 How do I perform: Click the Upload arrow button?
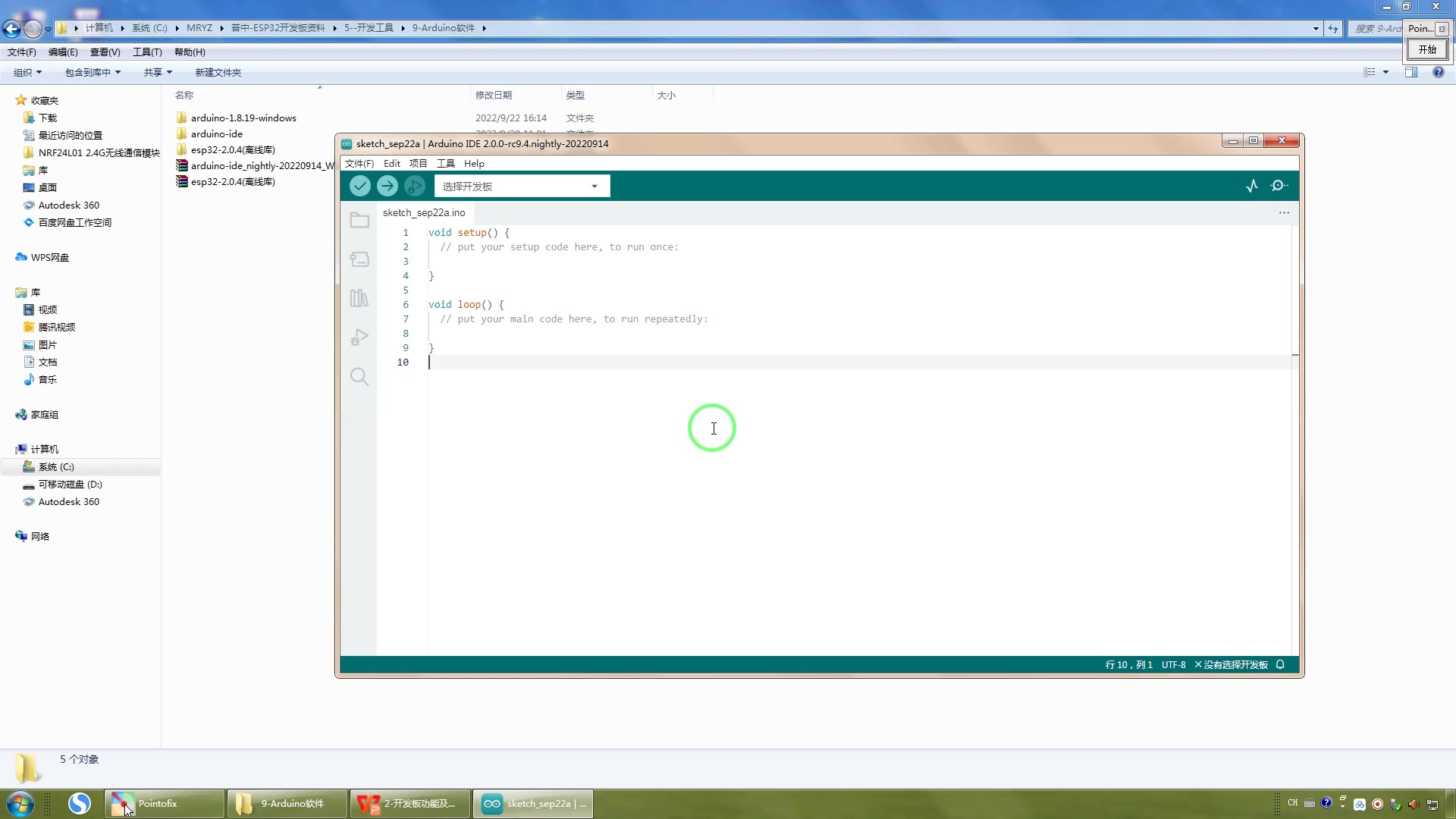click(387, 186)
